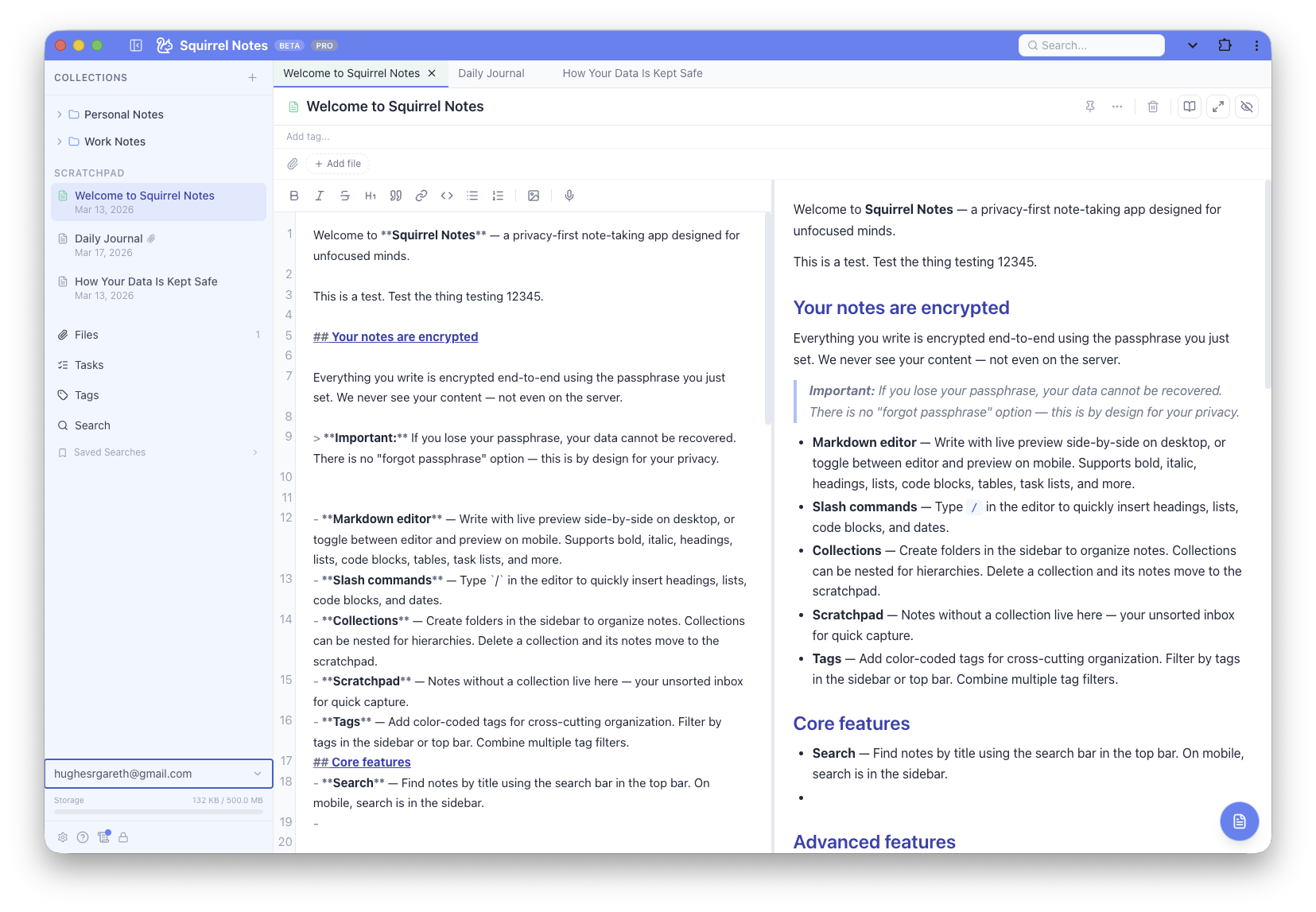This screenshot has width=1316, height=912.
Task: Open the How Your Data Is Kept Safe tab
Action: 632,73
